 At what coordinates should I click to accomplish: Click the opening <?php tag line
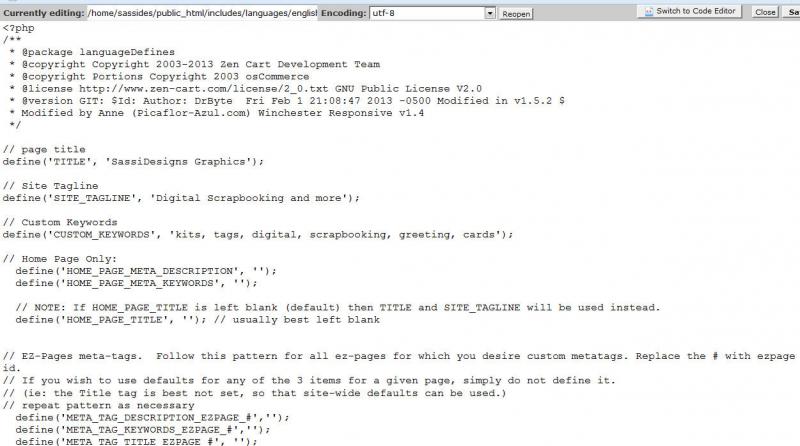(18, 28)
